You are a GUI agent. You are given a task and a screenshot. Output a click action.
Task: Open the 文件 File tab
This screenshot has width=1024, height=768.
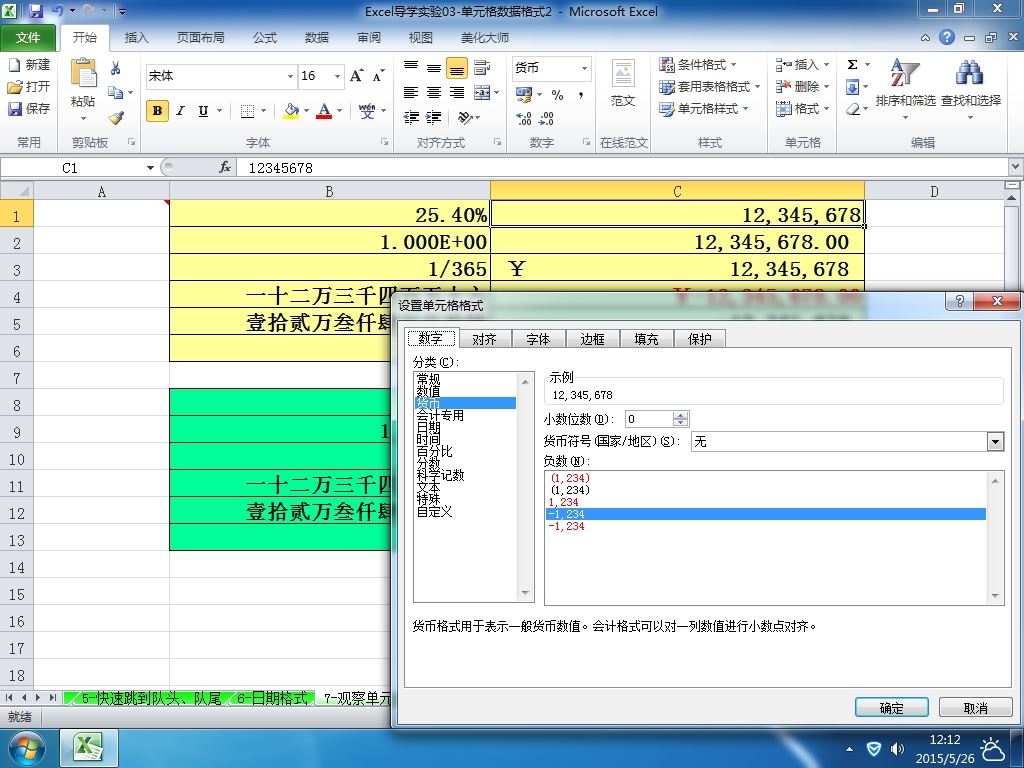(27, 38)
